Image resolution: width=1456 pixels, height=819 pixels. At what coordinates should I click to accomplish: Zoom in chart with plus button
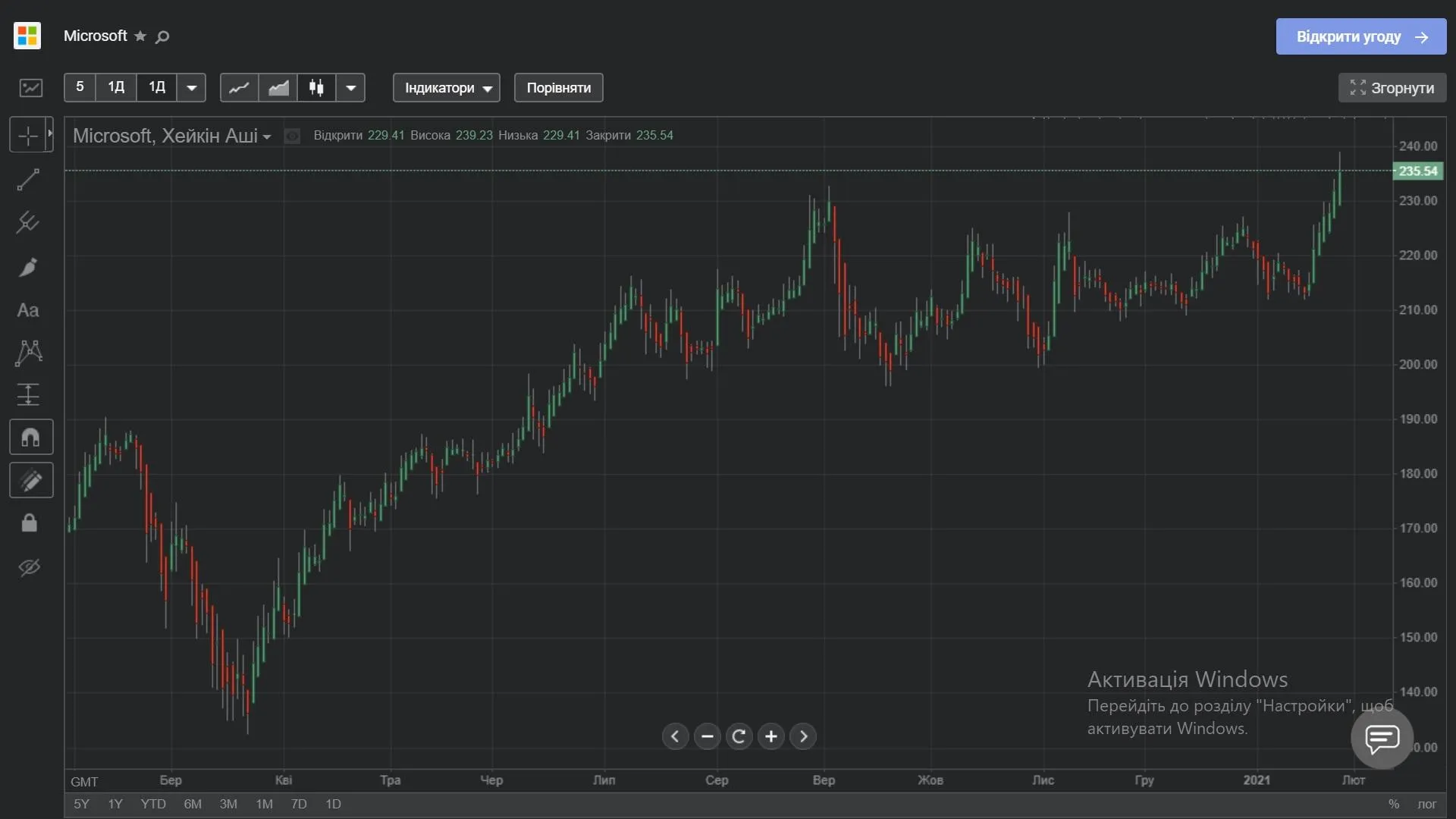click(x=771, y=736)
